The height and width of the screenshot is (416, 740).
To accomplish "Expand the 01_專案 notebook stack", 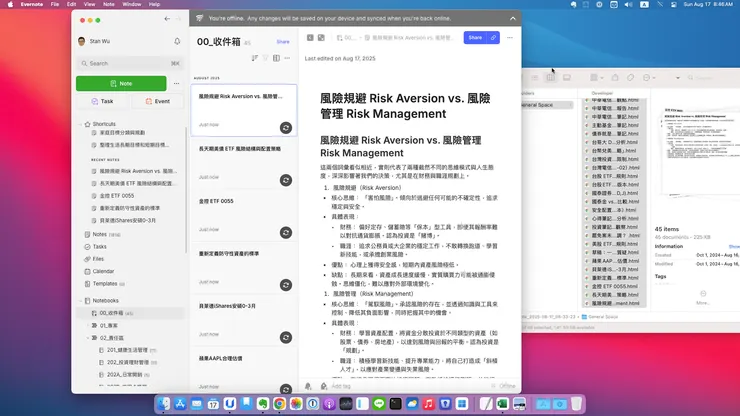I will click(88, 325).
